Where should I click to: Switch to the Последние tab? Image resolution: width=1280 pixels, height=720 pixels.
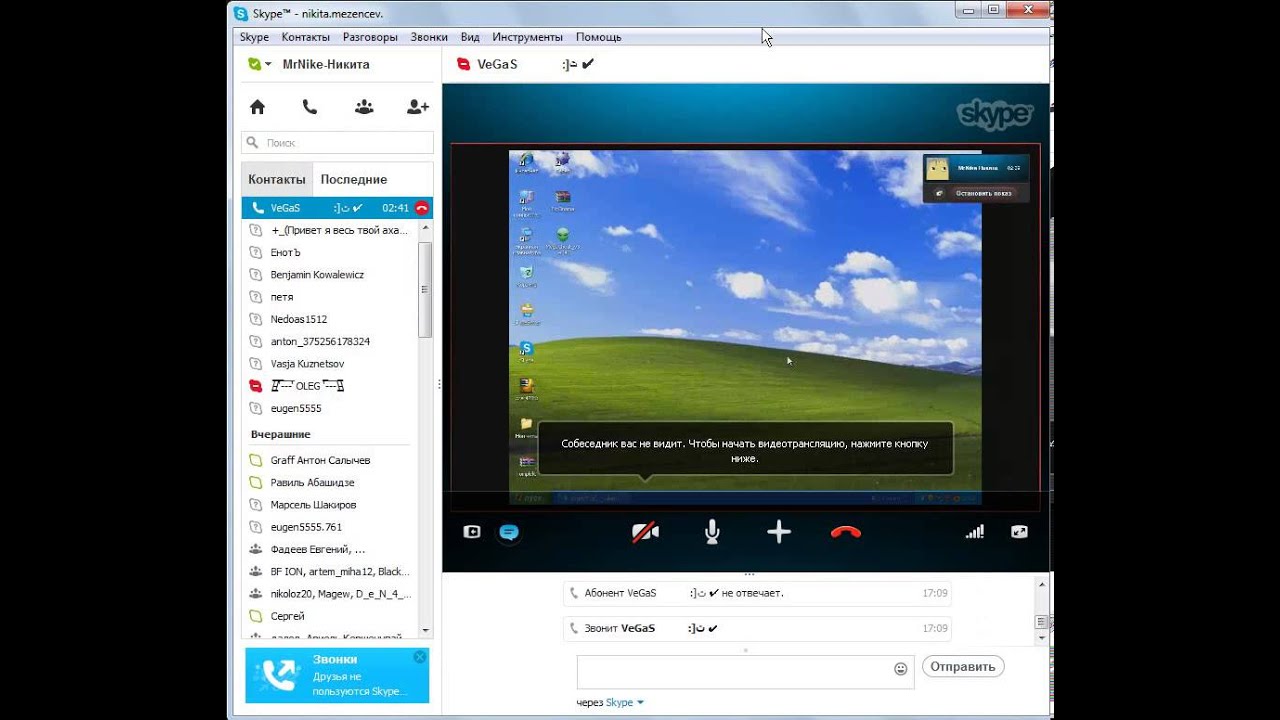tap(353, 179)
